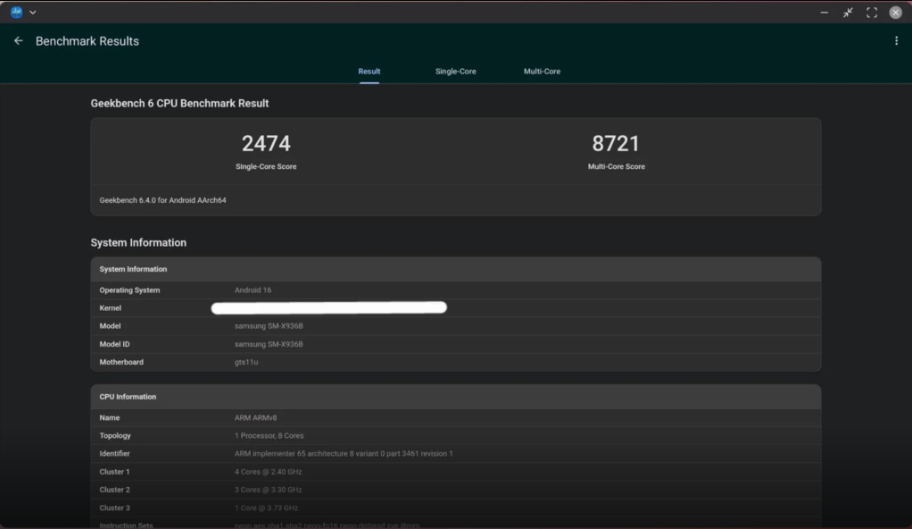The width and height of the screenshot is (912, 529).
Task: Click the app icon in title bar
Action: [x=16, y=12]
